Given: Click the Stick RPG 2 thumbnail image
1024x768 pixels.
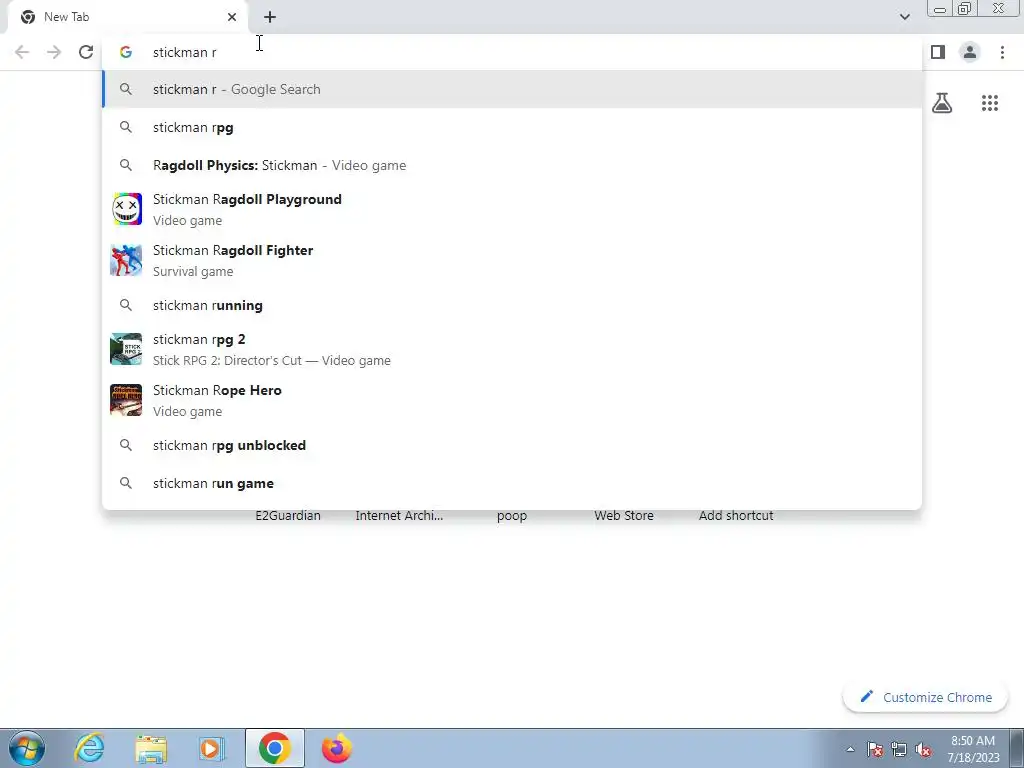Looking at the screenshot, I should [x=126, y=349].
